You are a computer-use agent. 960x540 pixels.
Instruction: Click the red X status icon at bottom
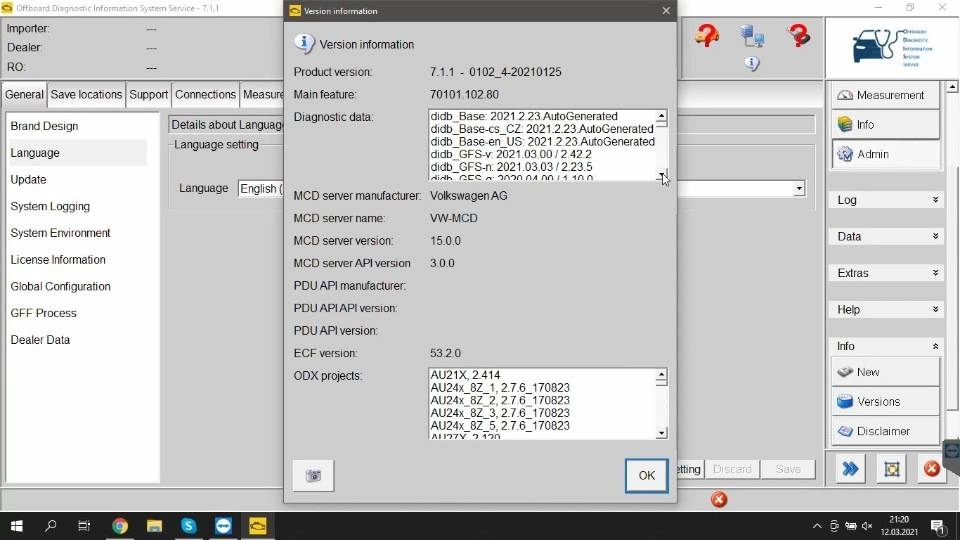point(719,500)
